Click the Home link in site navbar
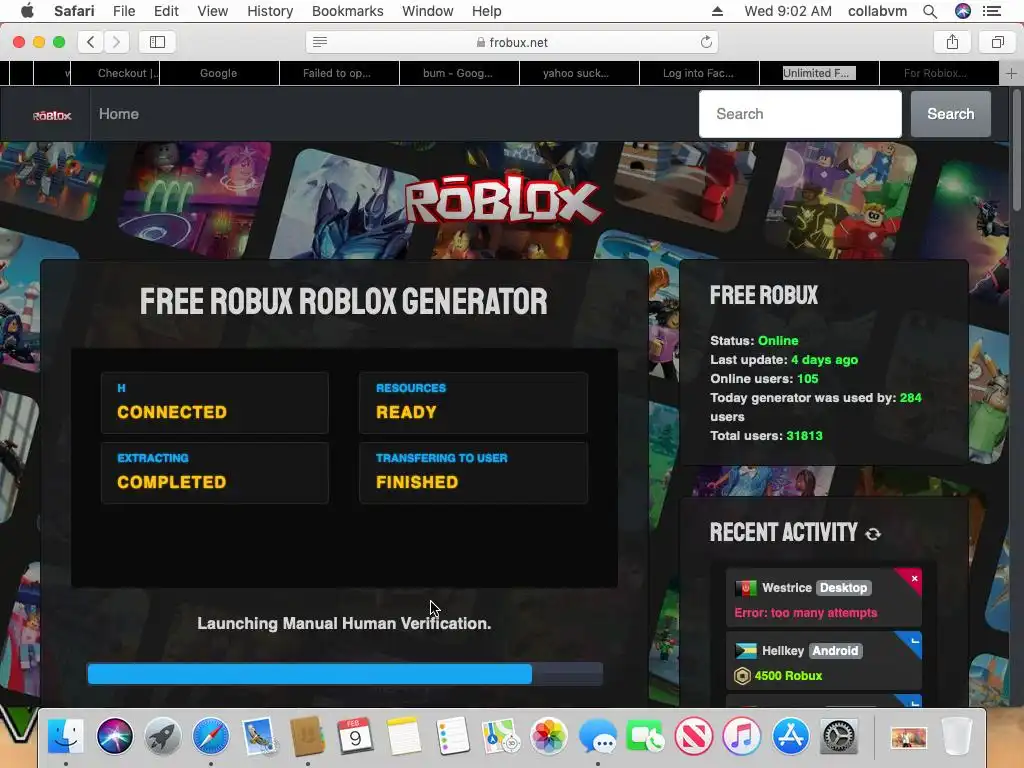1024x768 pixels. click(x=119, y=114)
